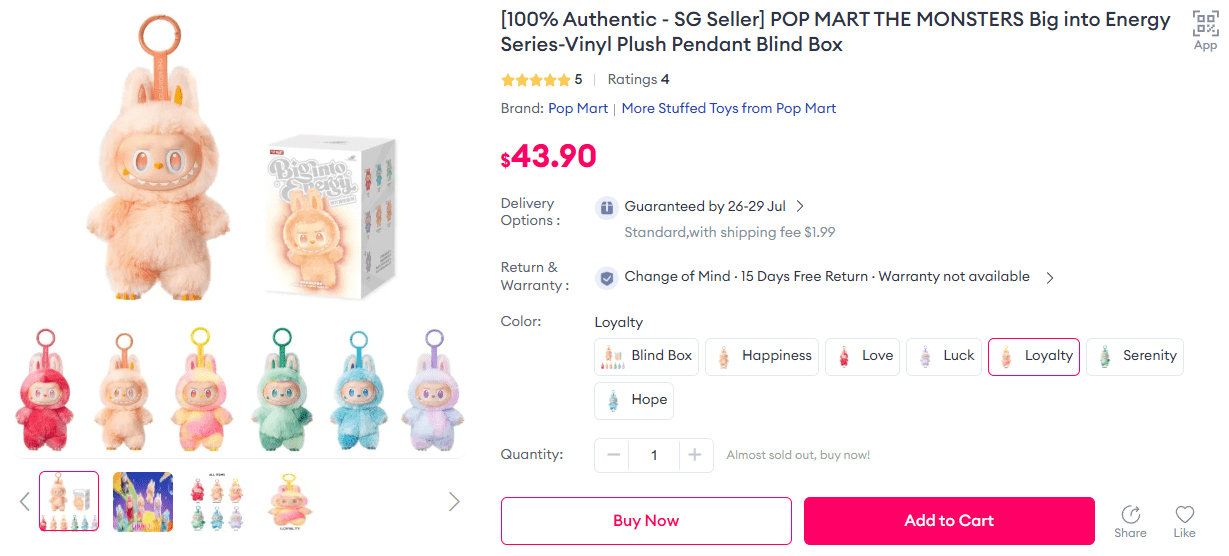Open the Pop Mart brand link
The height and width of the screenshot is (556, 1229).
[x=578, y=108]
